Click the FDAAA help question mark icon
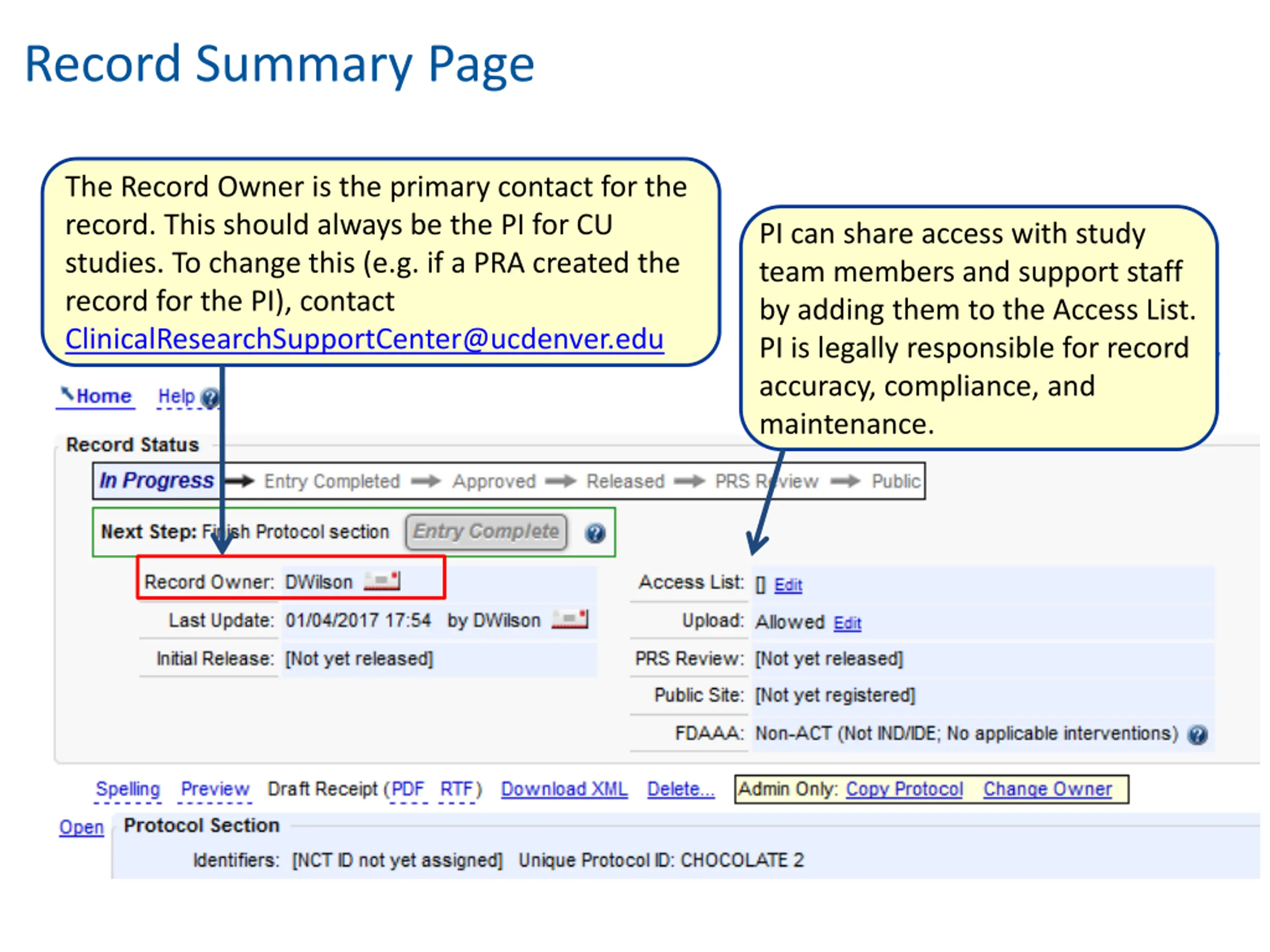The width and height of the screenshot is (1270, 952). [1198, 734]
